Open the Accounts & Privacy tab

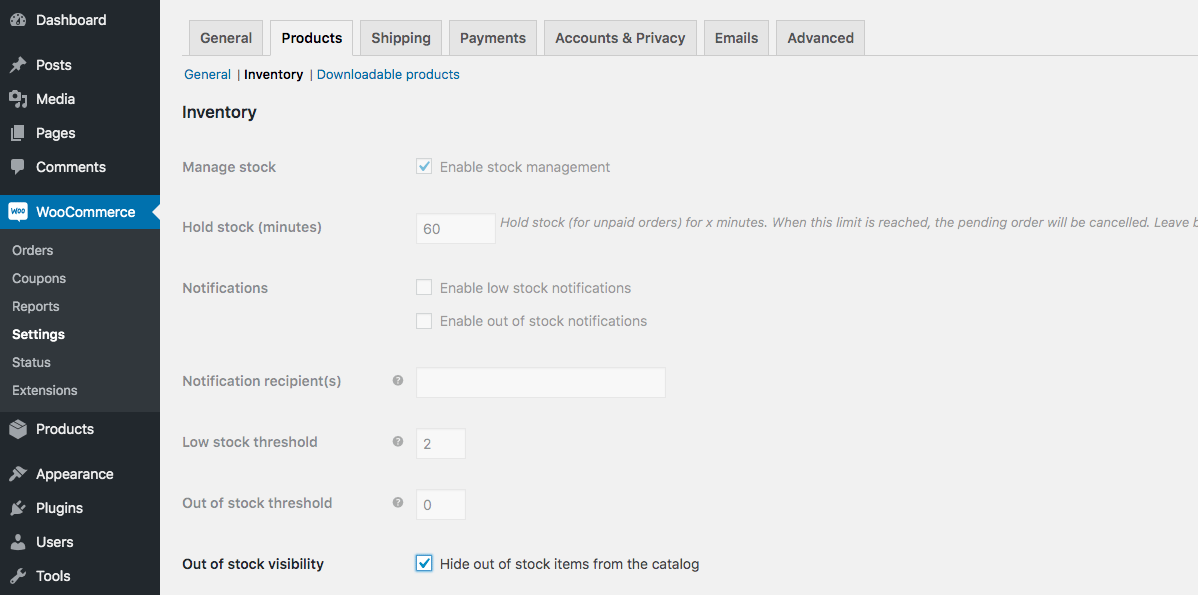tap(620, 38)
